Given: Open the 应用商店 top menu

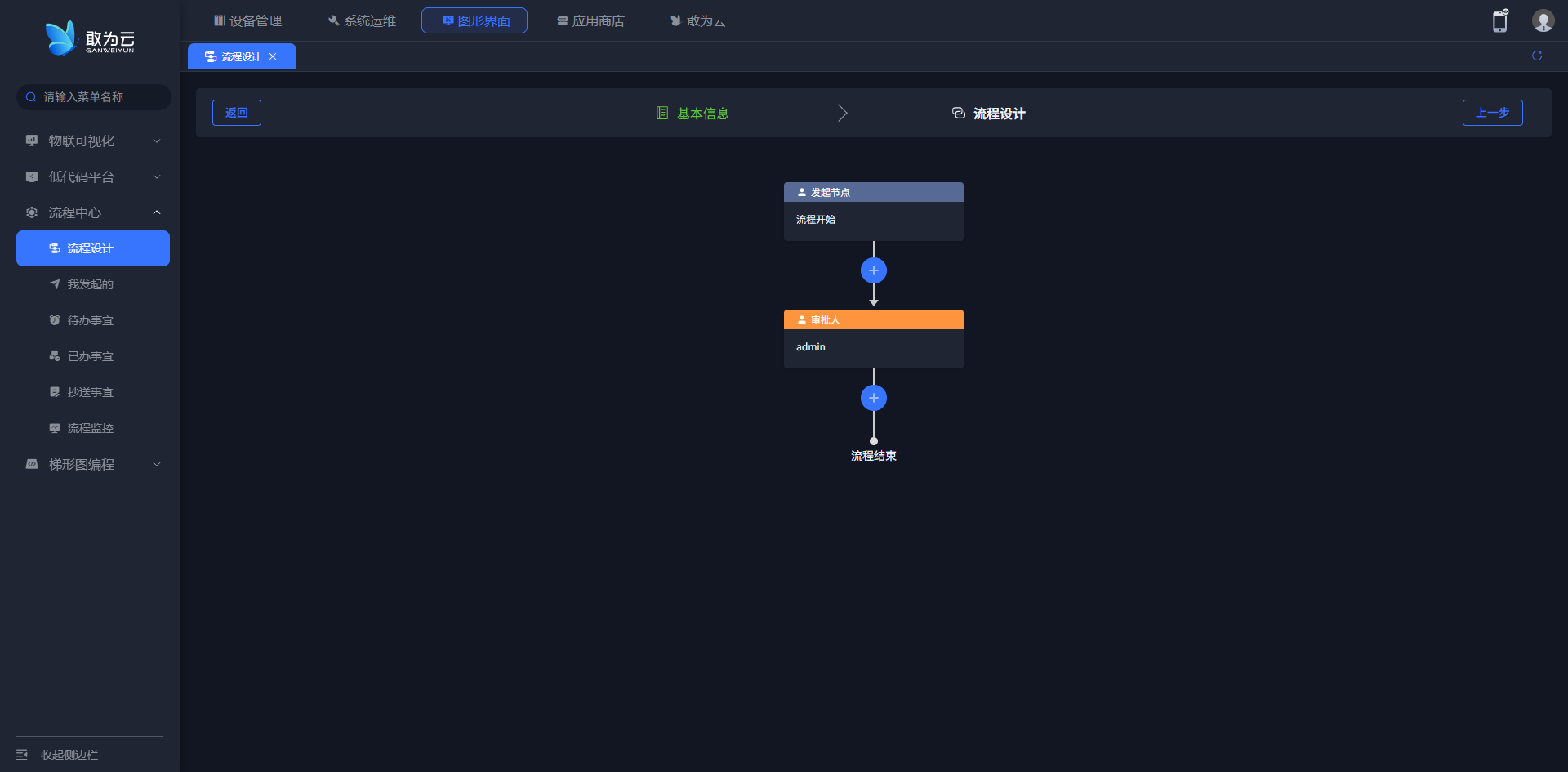Looking at the screenshot, I should click(590, 20).
